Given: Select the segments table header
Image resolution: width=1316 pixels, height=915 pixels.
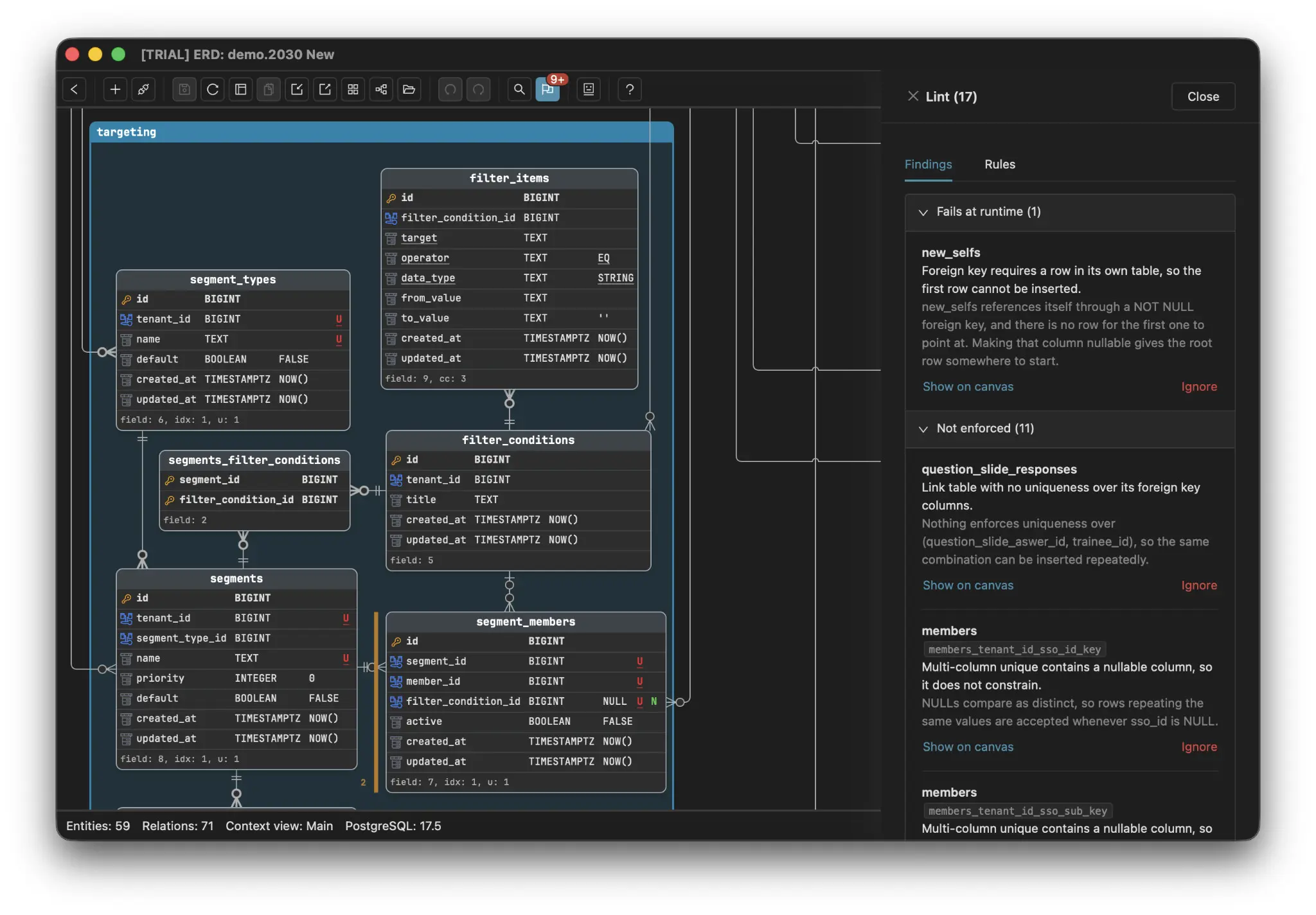Looking at the screenshot, I should tap(236, 579).
